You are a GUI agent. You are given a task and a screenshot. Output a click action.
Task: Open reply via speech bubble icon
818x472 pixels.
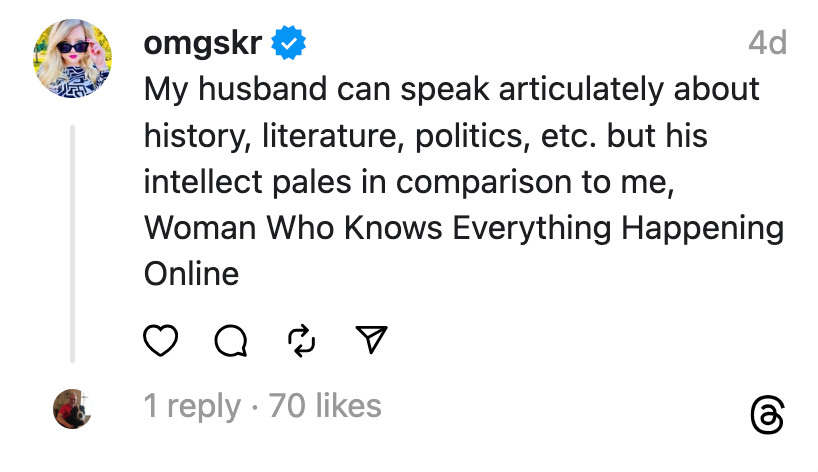[x=231, y=341]
